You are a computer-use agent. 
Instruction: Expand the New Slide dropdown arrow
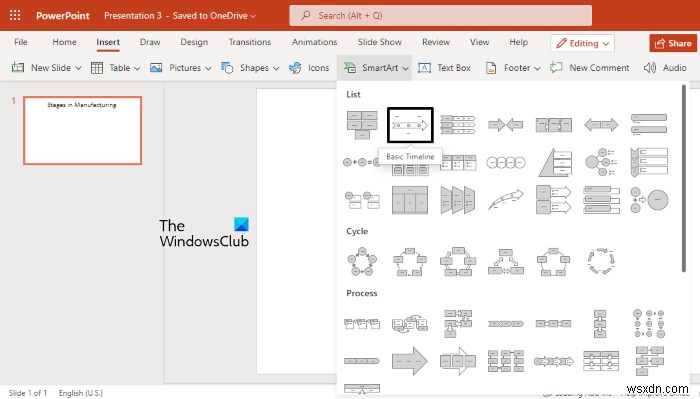(78, 68)
